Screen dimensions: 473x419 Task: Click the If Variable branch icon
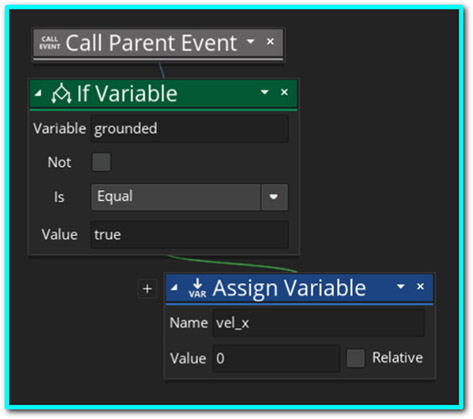coord(61,93)
